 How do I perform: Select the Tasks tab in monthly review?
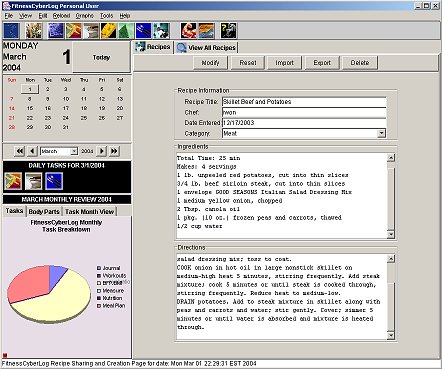tap(15, 211)
